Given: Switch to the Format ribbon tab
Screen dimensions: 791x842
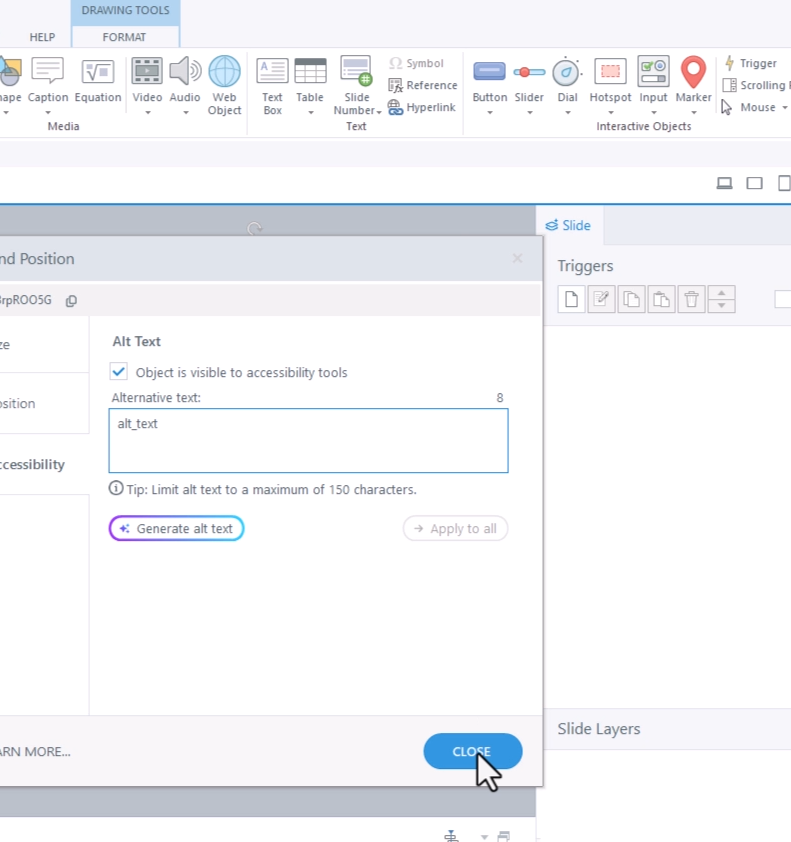Looking at the screenshot, I should pos(124,37).
